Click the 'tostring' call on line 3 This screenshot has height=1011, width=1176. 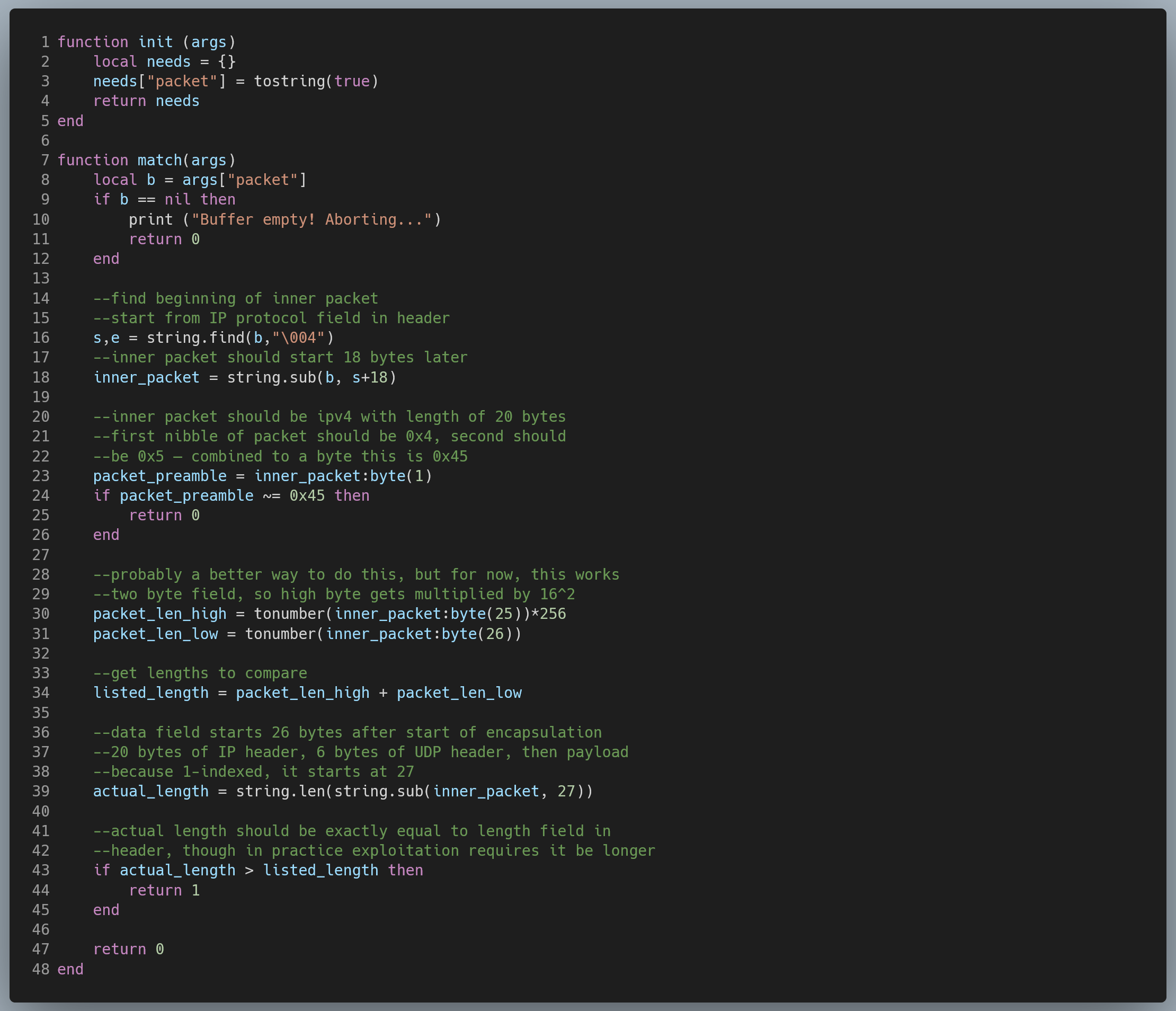click(289, 81)
